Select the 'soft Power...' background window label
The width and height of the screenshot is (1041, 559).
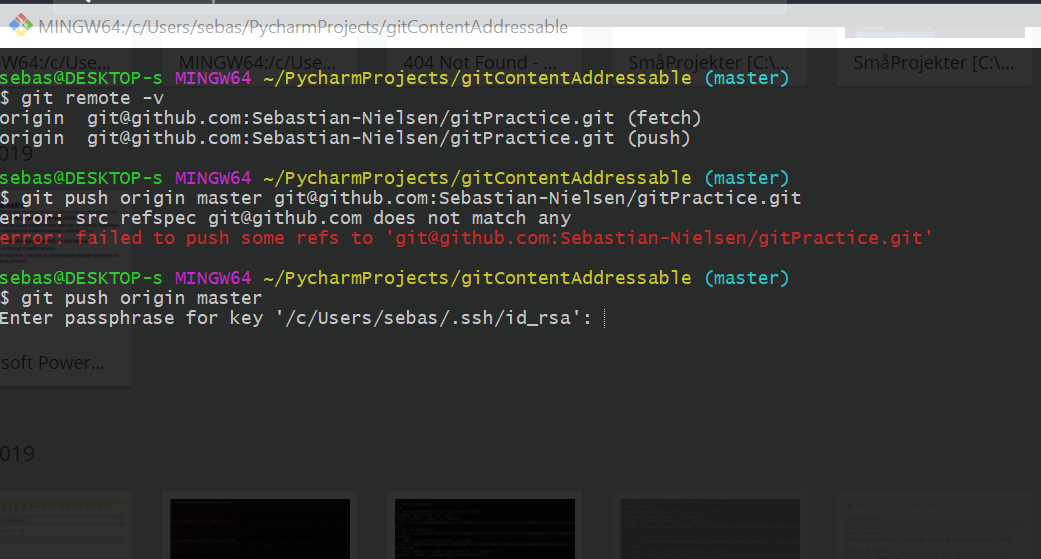(x=52, y=362)
